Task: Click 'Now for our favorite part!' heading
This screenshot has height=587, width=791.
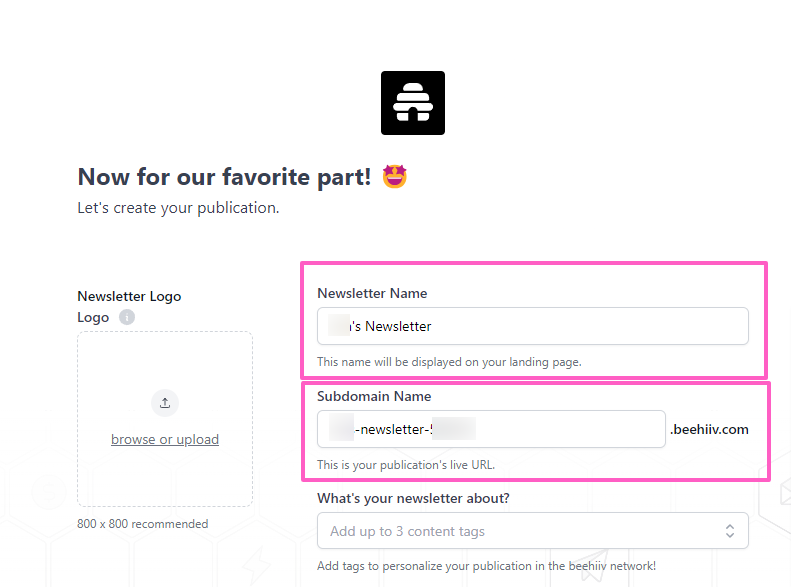Action: point(225,177)
